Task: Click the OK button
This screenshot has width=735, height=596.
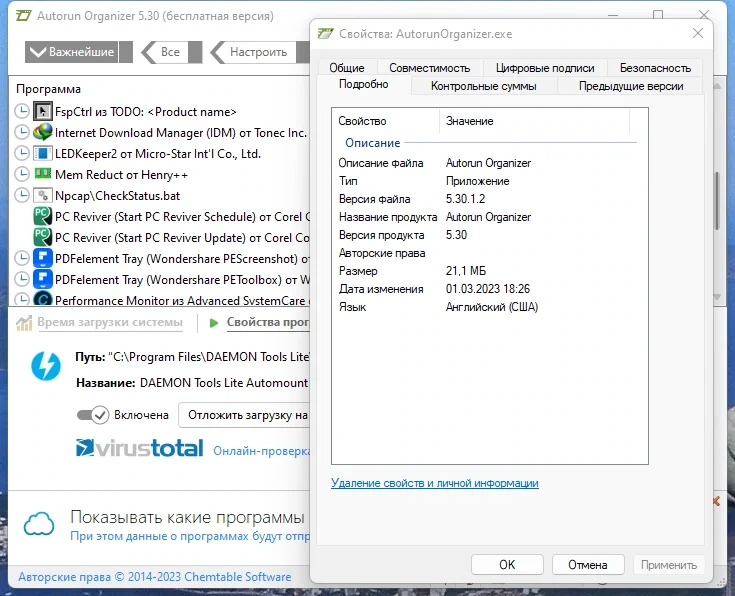Action: (x=507, y=564)
